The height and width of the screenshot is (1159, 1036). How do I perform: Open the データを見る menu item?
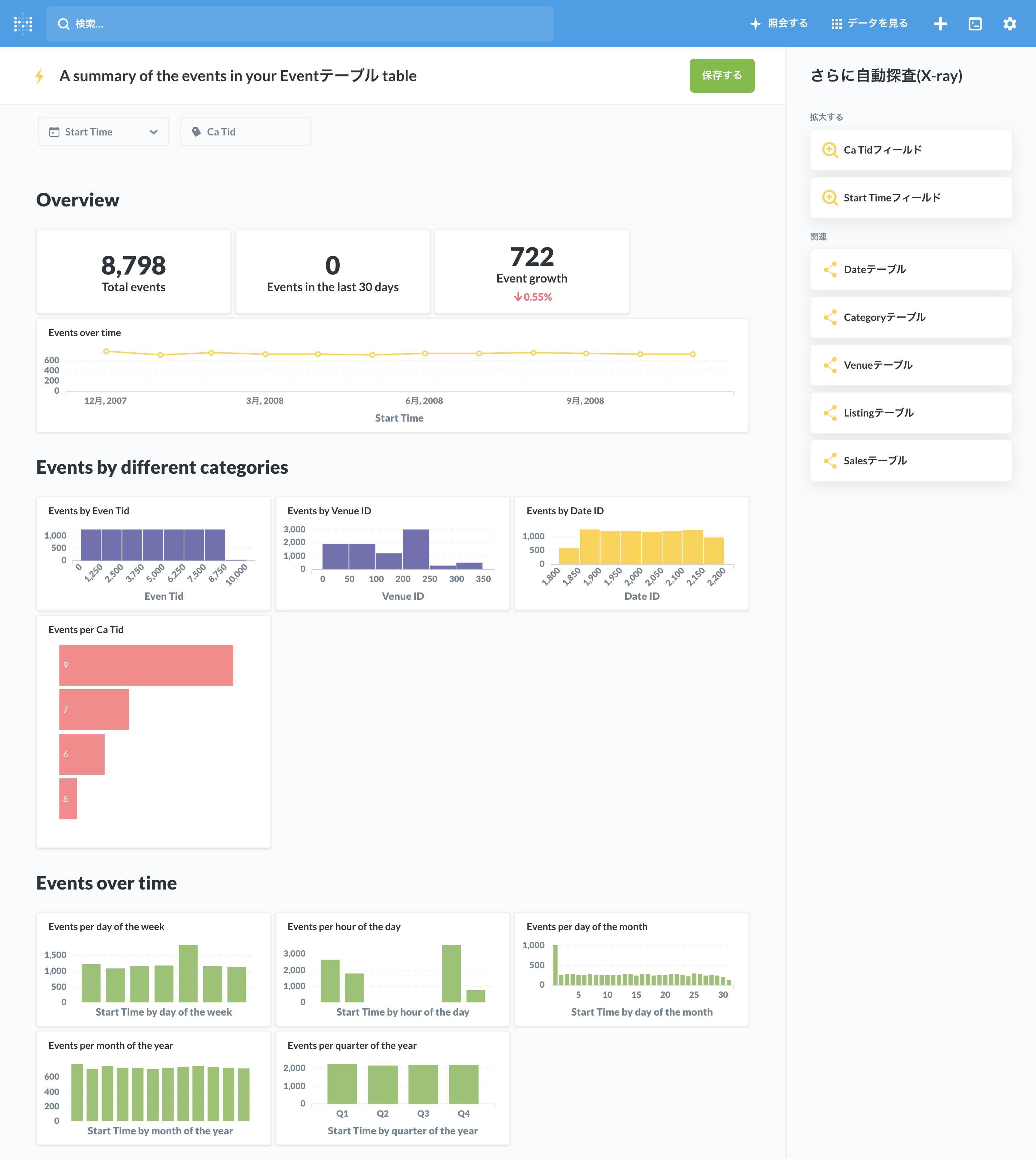(x=877, y=23)
